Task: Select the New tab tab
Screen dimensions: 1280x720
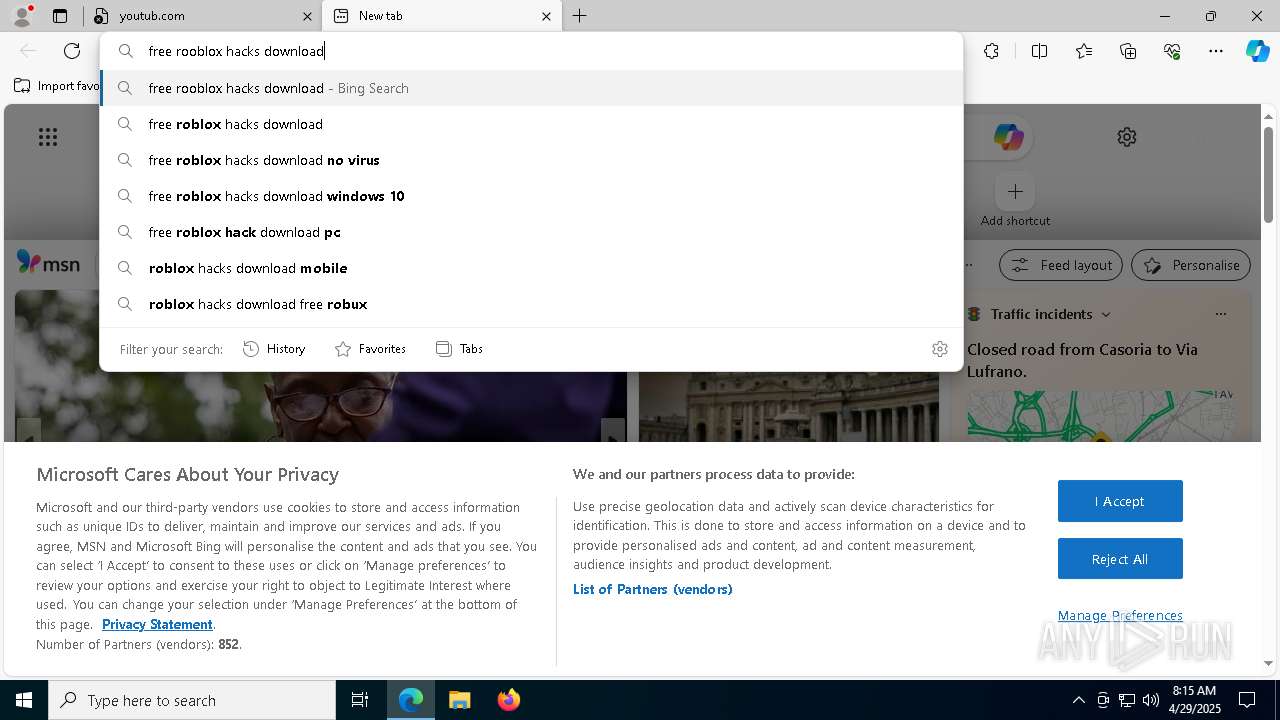Action: 440,16
